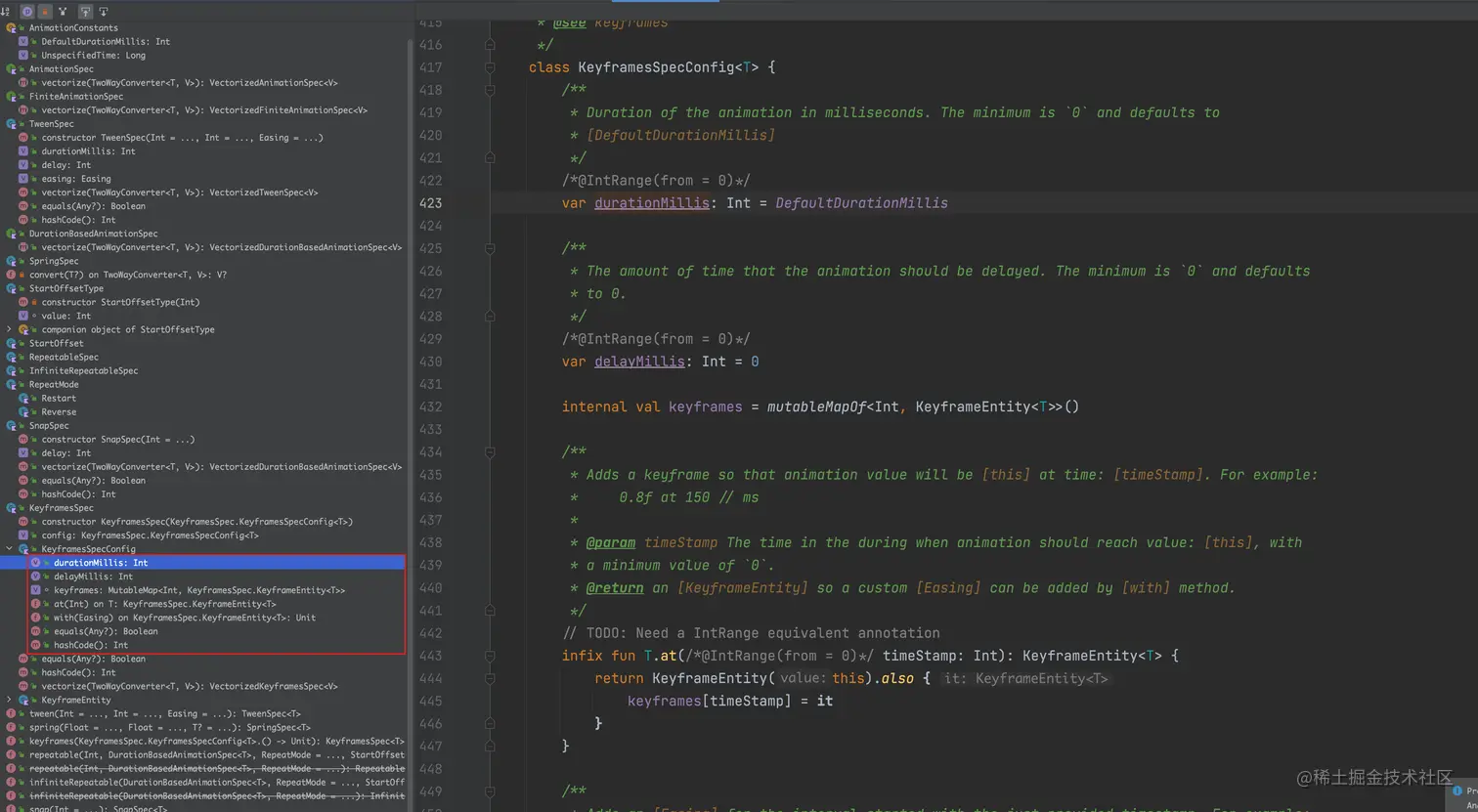Screen dimensions: 1478x812
Task: Click property icon of delayMillis: Int
Action: click(x=36, y=577)
